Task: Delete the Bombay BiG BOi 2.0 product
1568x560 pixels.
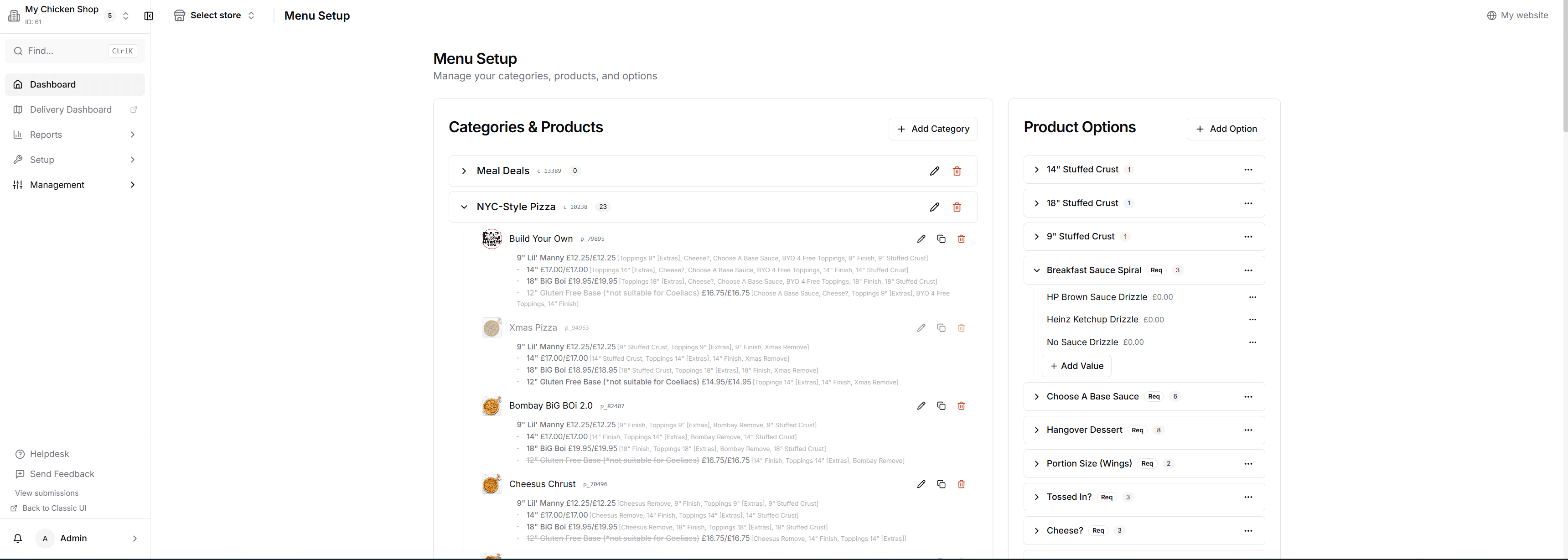Action: point(961,405)
